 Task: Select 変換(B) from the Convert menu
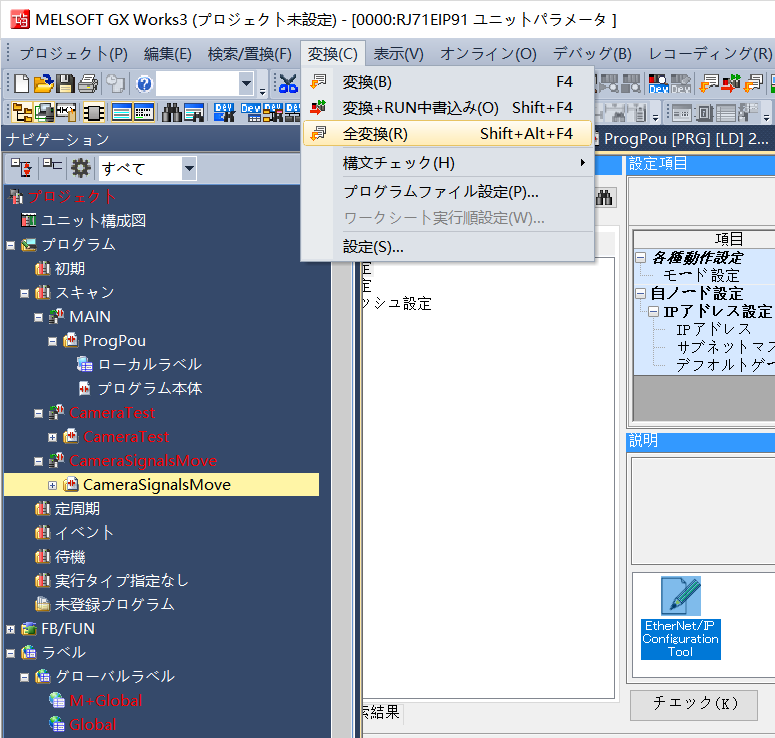447,82
